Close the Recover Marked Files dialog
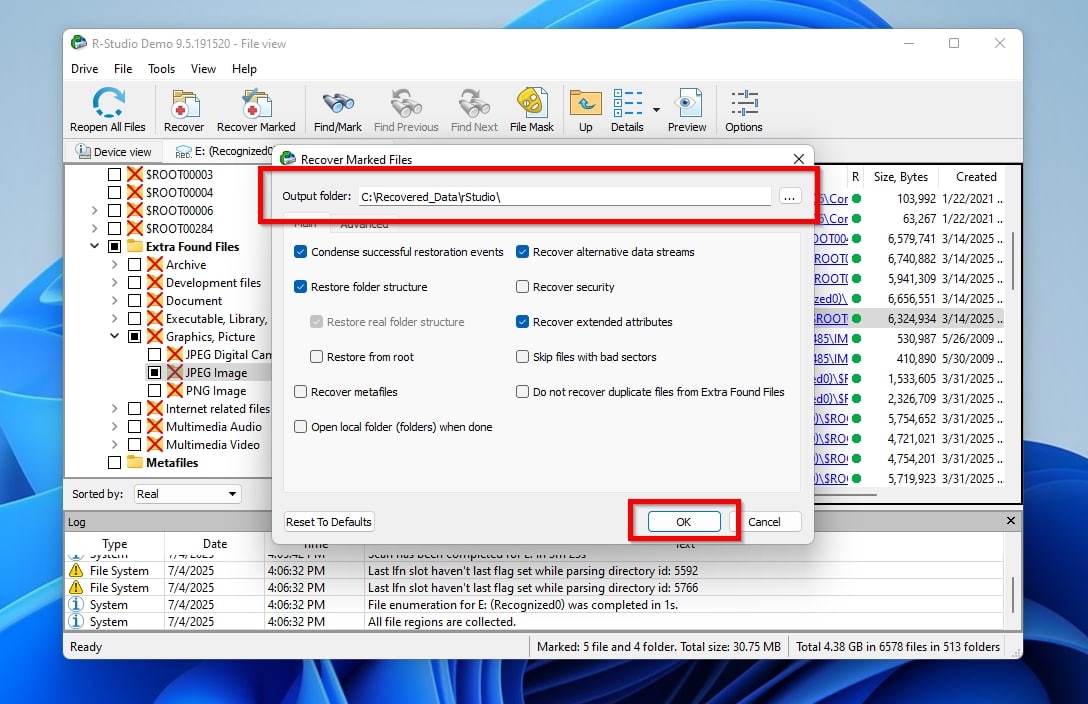1088x704 pixels. pos(799,159)
